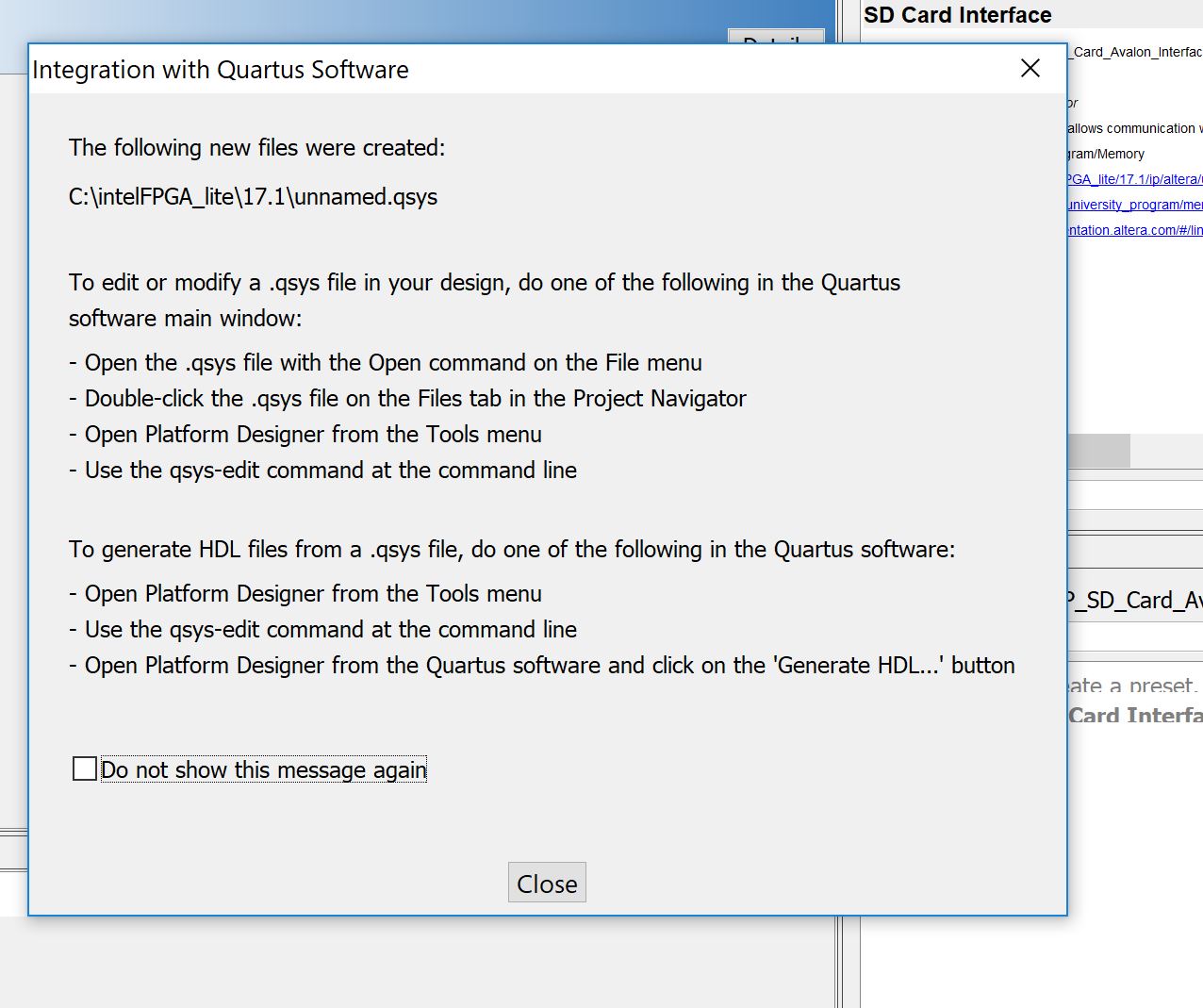The height and width of the screenshot is (1008, 1203).
Task: Click the Close button at dialog bottom
Action: pyautogui.click(x=547, y=883)
